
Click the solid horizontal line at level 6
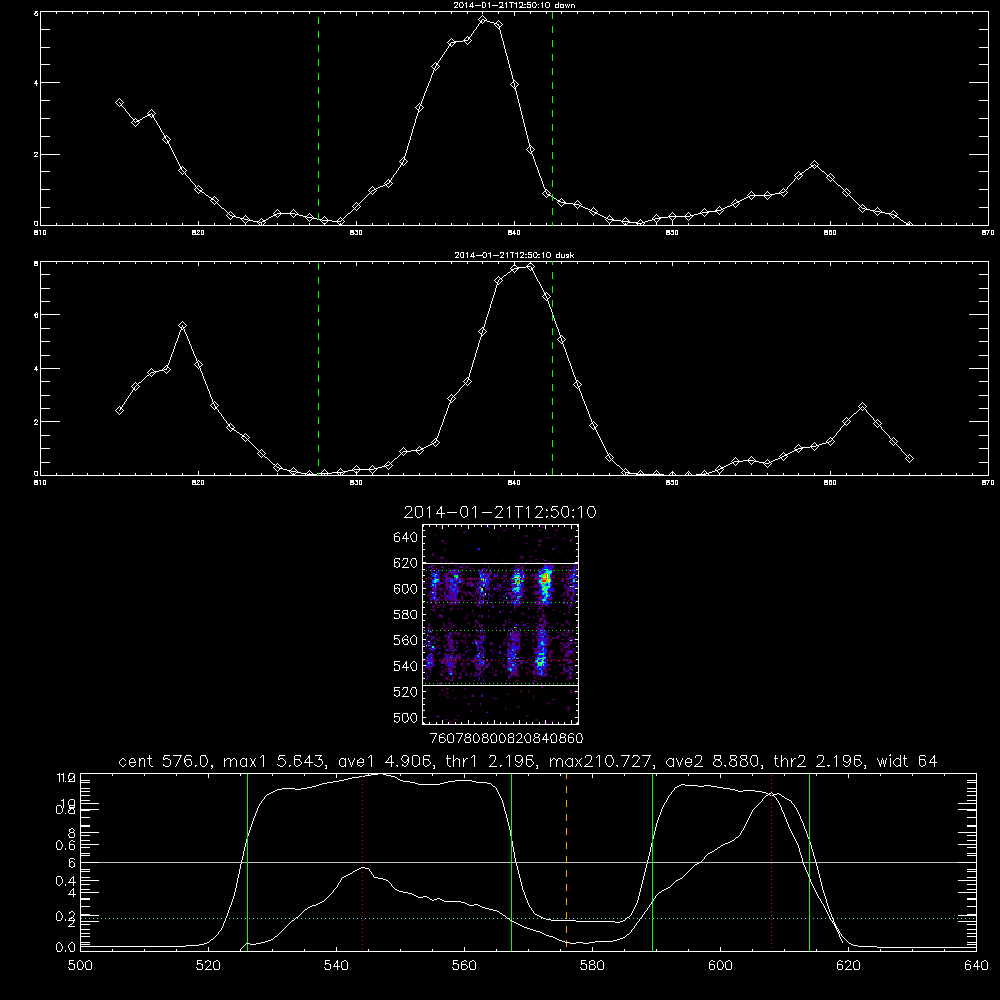pyautogui.click(x=528, y=862)
